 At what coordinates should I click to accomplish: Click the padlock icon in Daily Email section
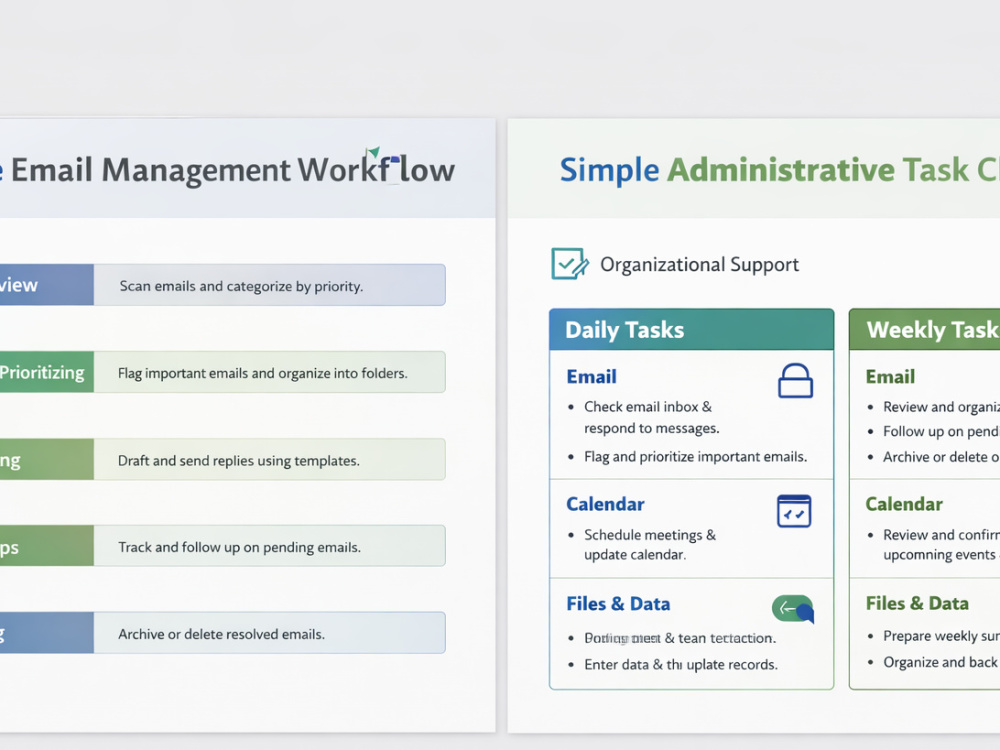795,381
